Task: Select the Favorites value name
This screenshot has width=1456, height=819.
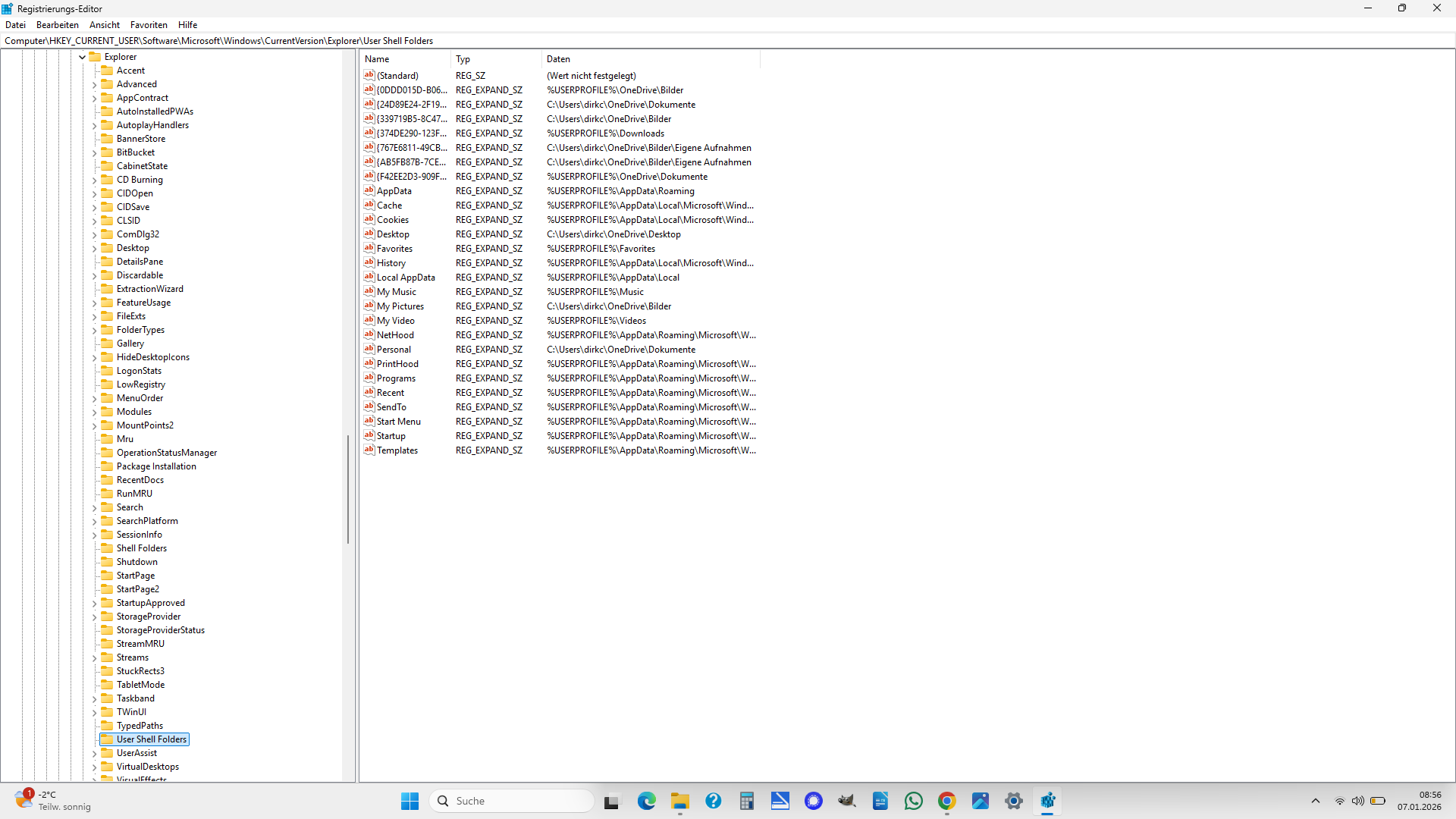Action: [394, 249]
